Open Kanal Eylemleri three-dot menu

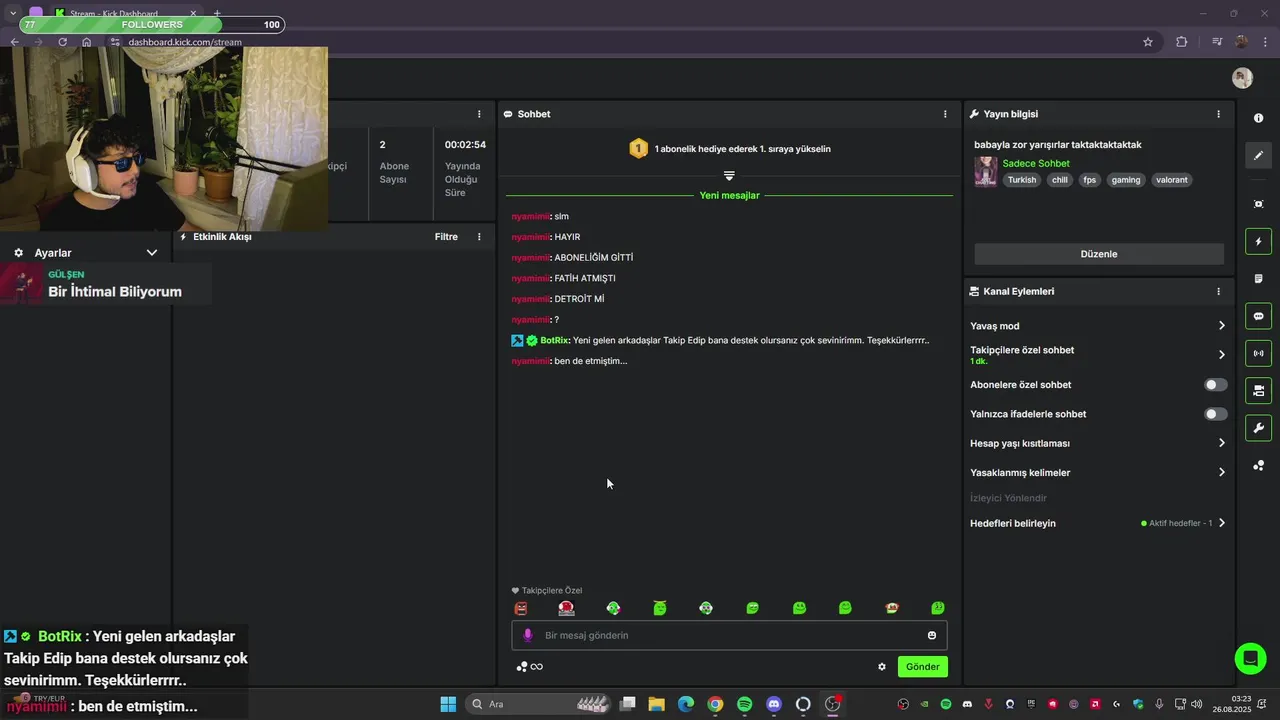click(1218, 291)
